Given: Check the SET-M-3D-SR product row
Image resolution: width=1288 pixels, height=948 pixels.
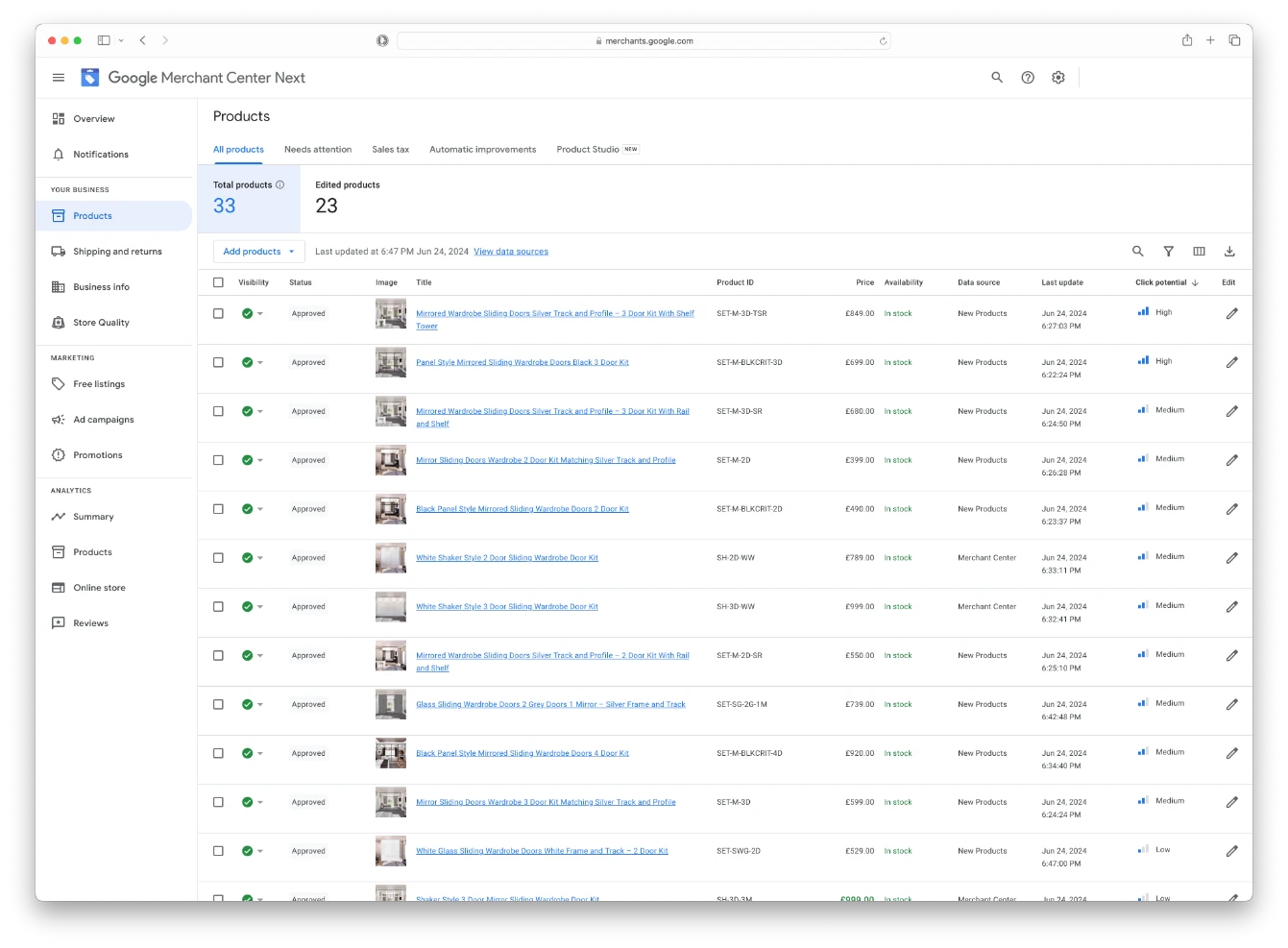Looking at the screenshot, I should click(x=218, y=411).
